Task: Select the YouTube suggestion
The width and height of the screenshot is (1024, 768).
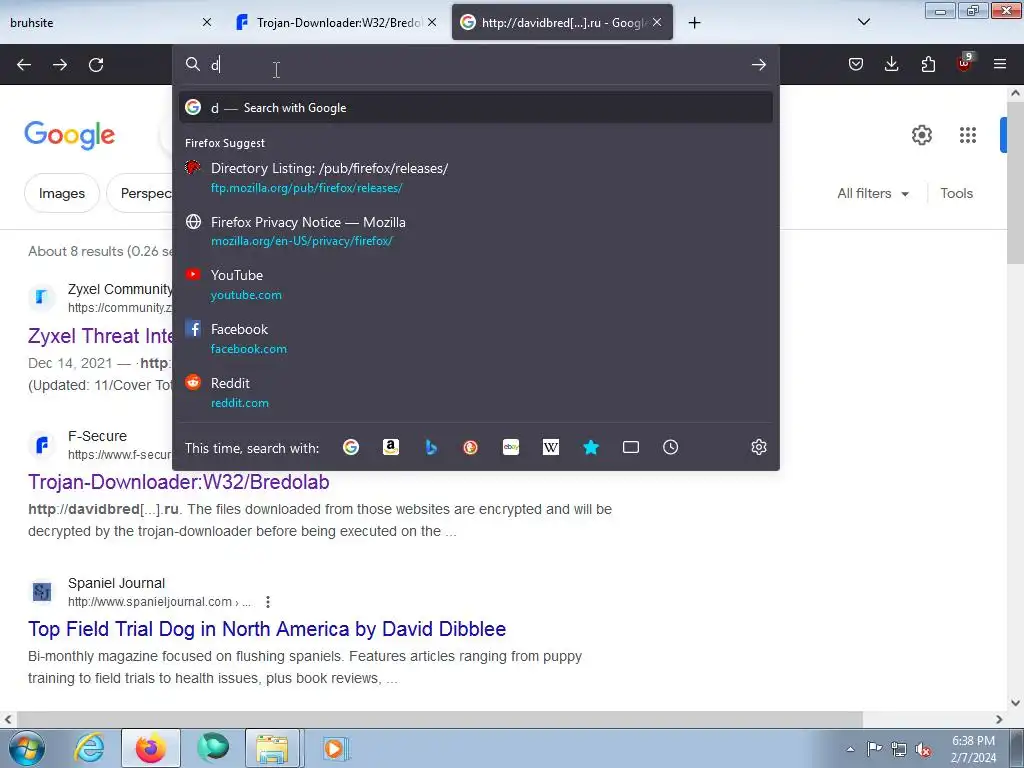Action: [475, 285]
